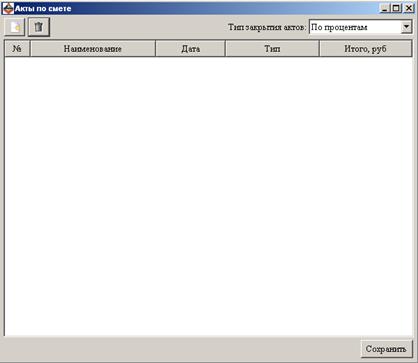Sort by the Тип column header
Screen dimensions: 418x363
point(272,49)
